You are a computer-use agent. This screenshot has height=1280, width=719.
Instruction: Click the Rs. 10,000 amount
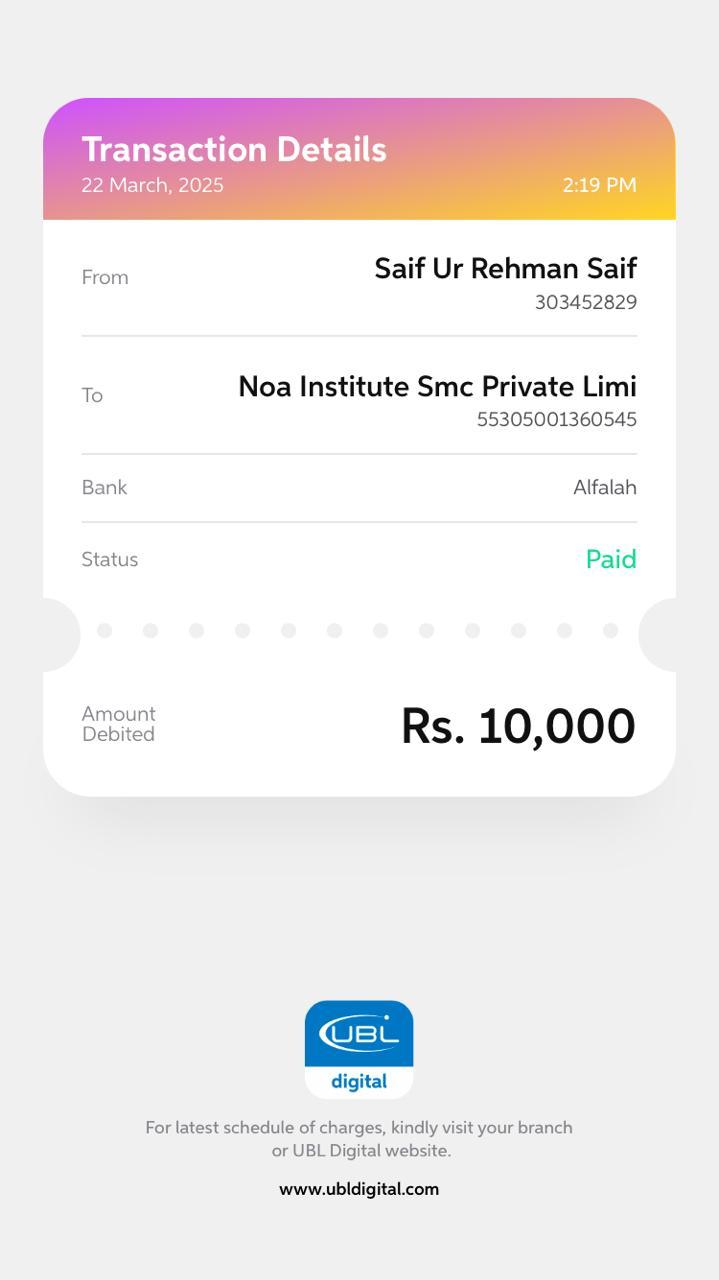(518, 726)
